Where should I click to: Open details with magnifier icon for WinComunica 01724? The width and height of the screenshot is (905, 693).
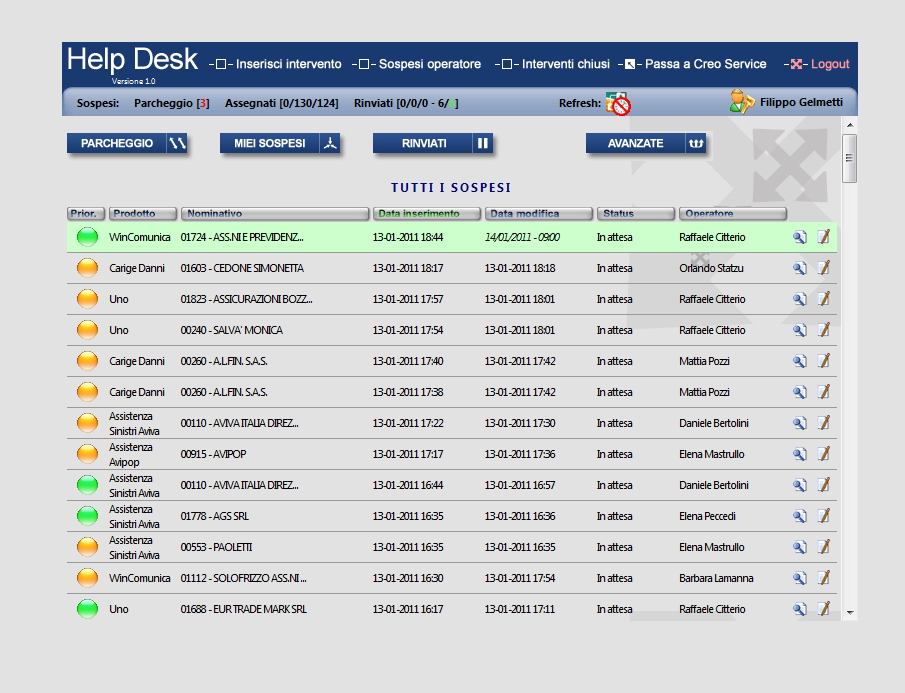click(799, 237)
